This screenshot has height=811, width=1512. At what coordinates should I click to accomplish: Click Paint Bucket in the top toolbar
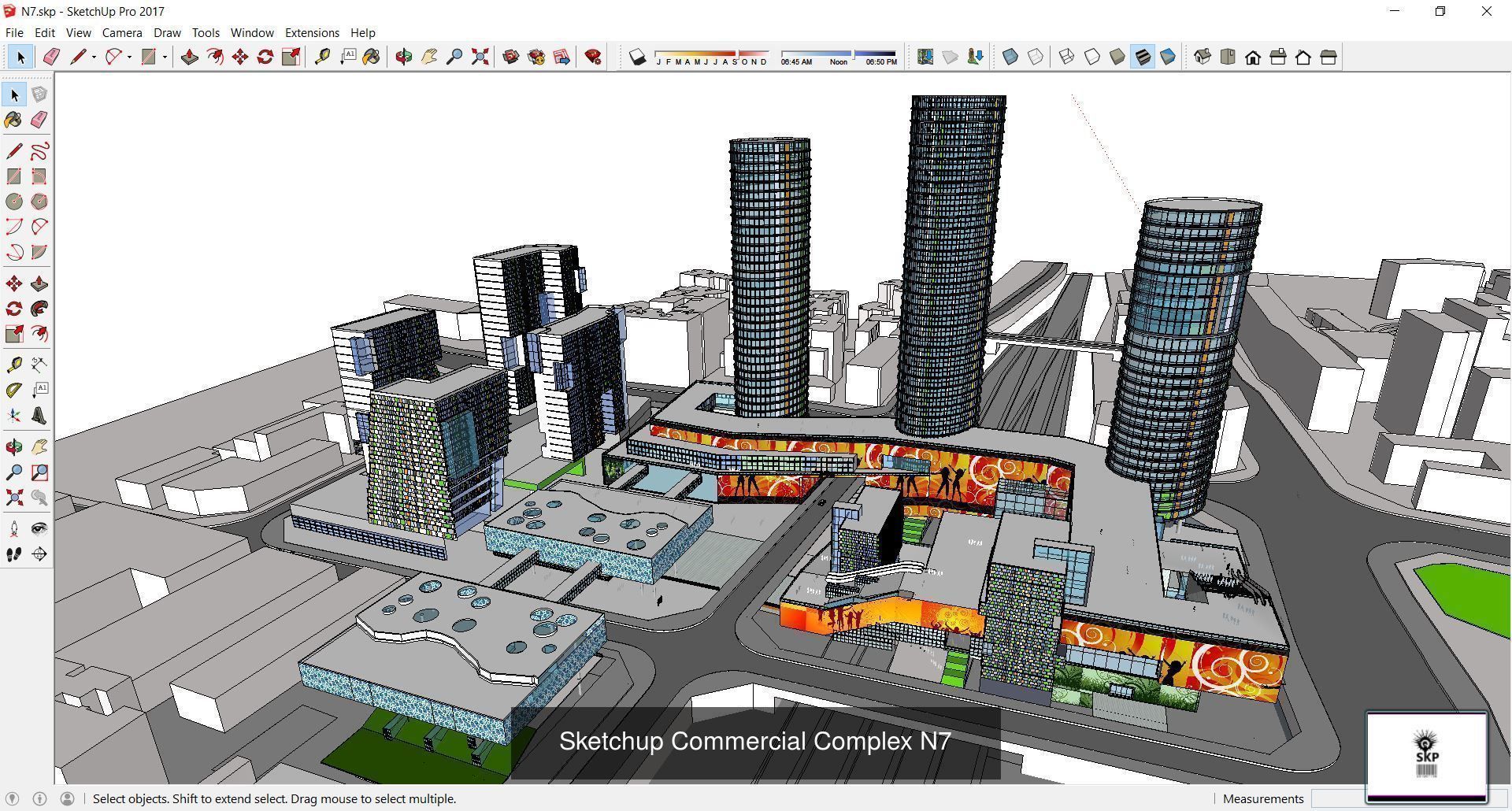tap(372, 57)
